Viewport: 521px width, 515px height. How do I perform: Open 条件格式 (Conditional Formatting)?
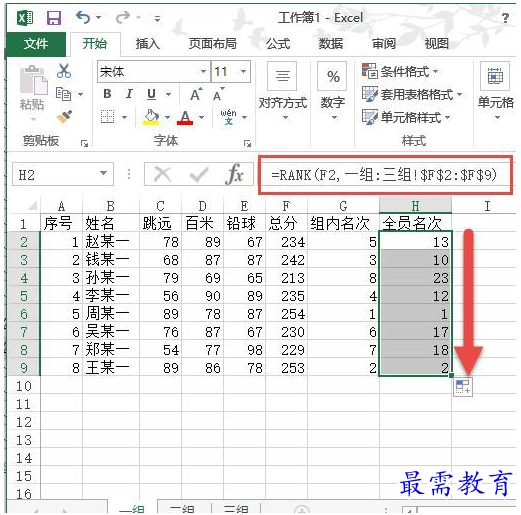400,71
